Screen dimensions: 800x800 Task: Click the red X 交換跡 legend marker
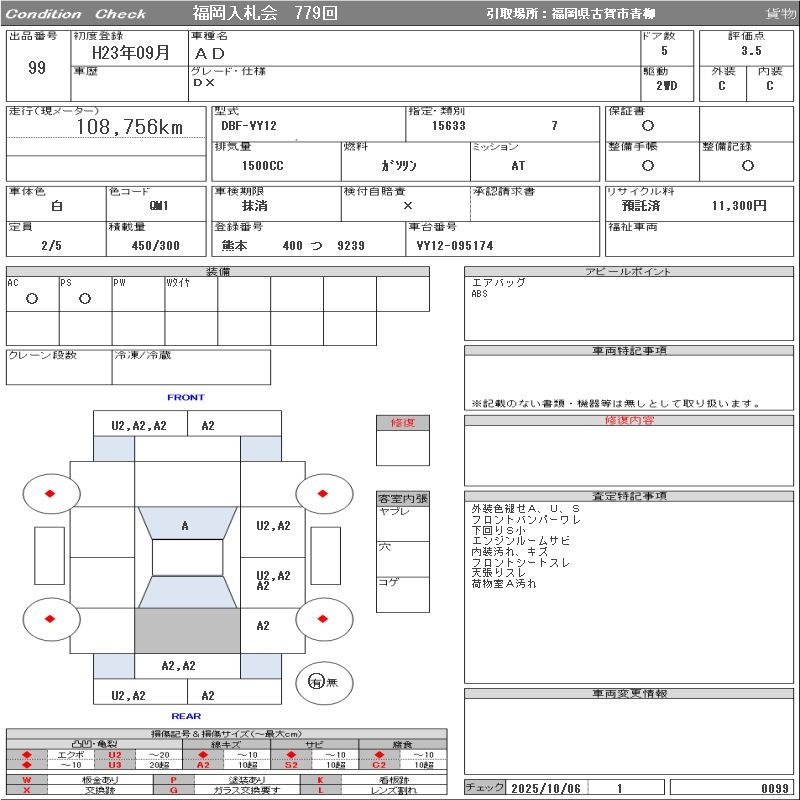[27, 790]
